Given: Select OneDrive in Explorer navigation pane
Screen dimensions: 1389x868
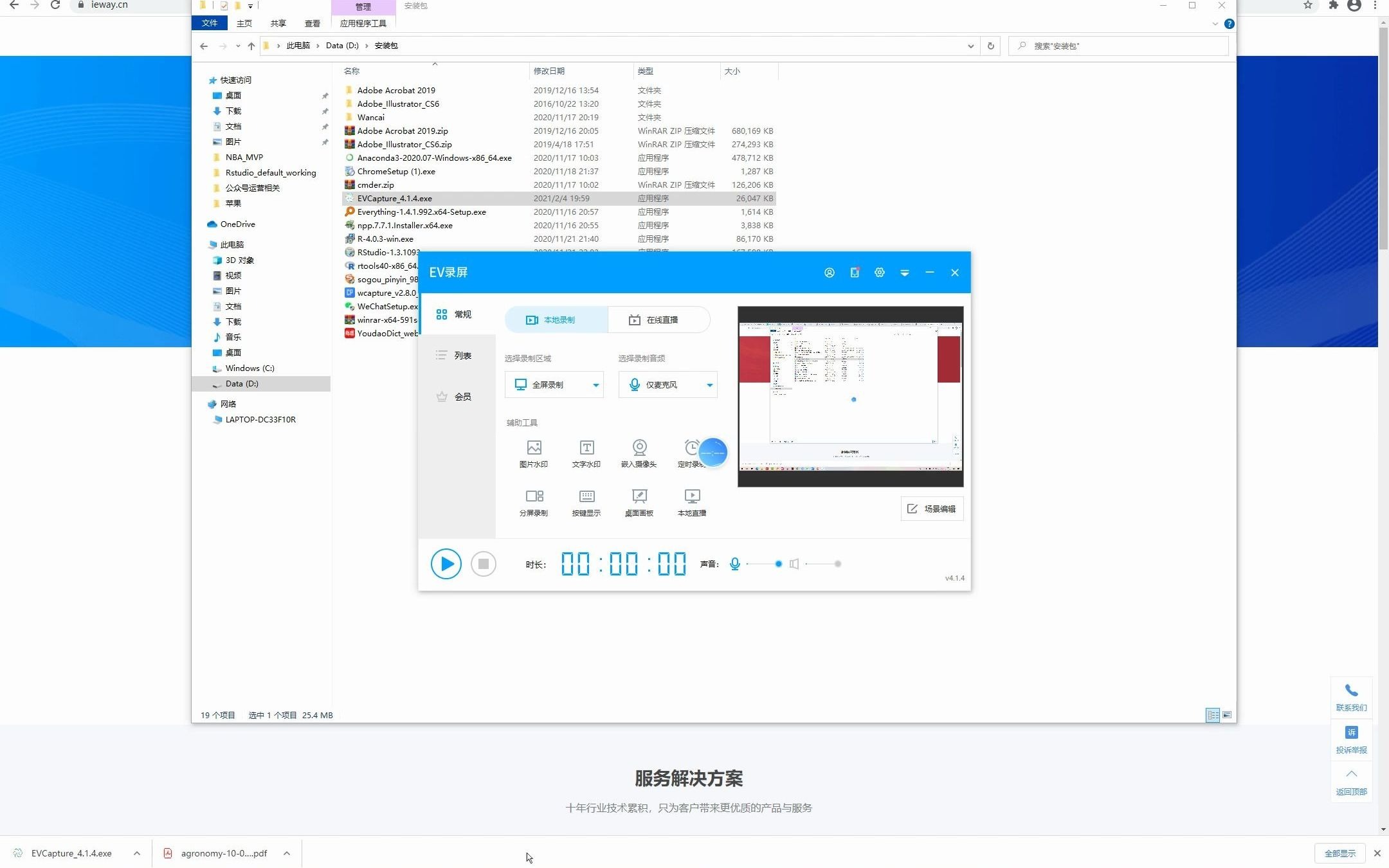Looking at the screenshot, I should point(237,224).
